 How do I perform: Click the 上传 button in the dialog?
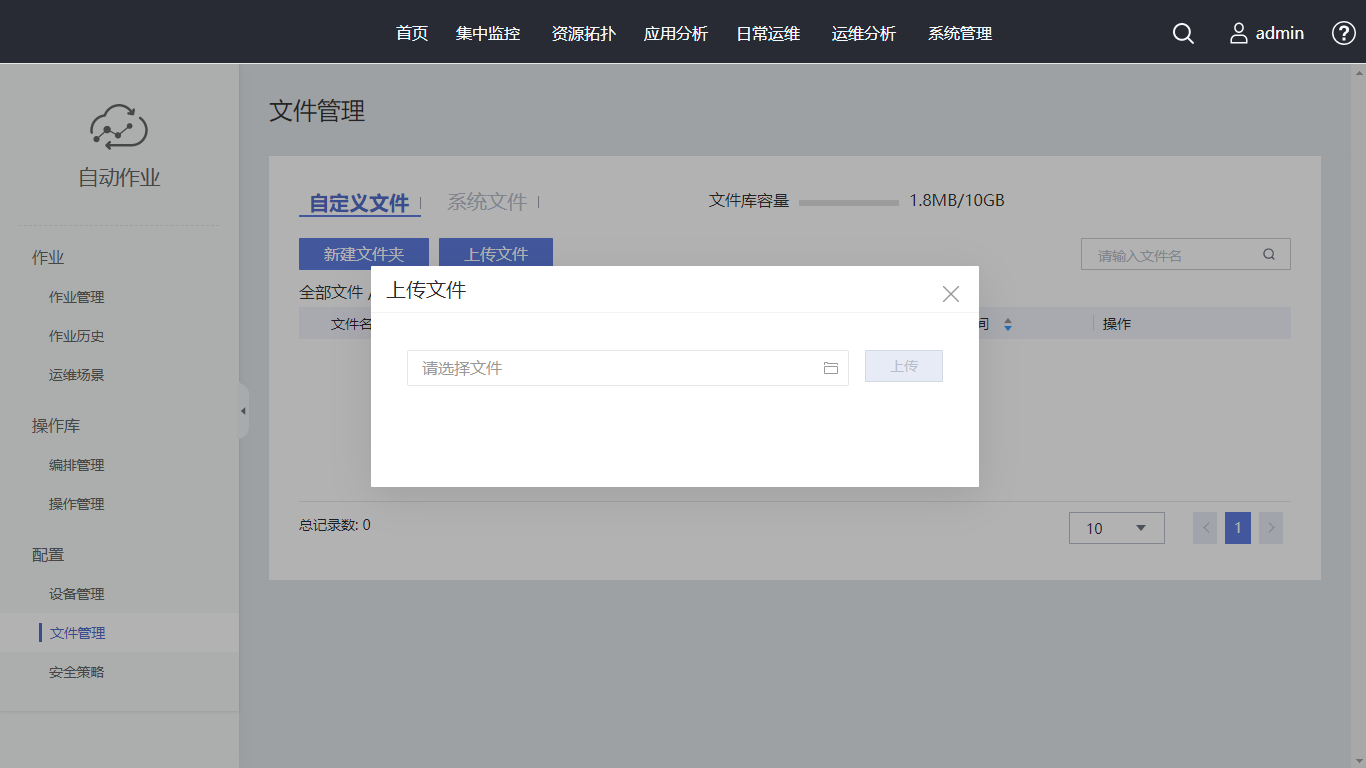click(903, 366)
